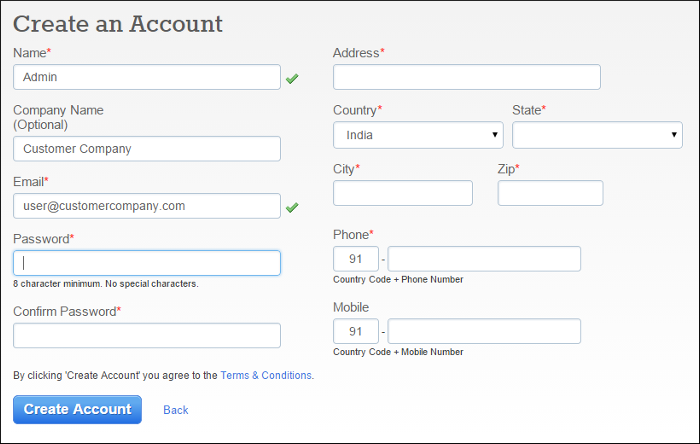Click the Zip code field
The image size is (700, 444).
(x=550, y=193)
